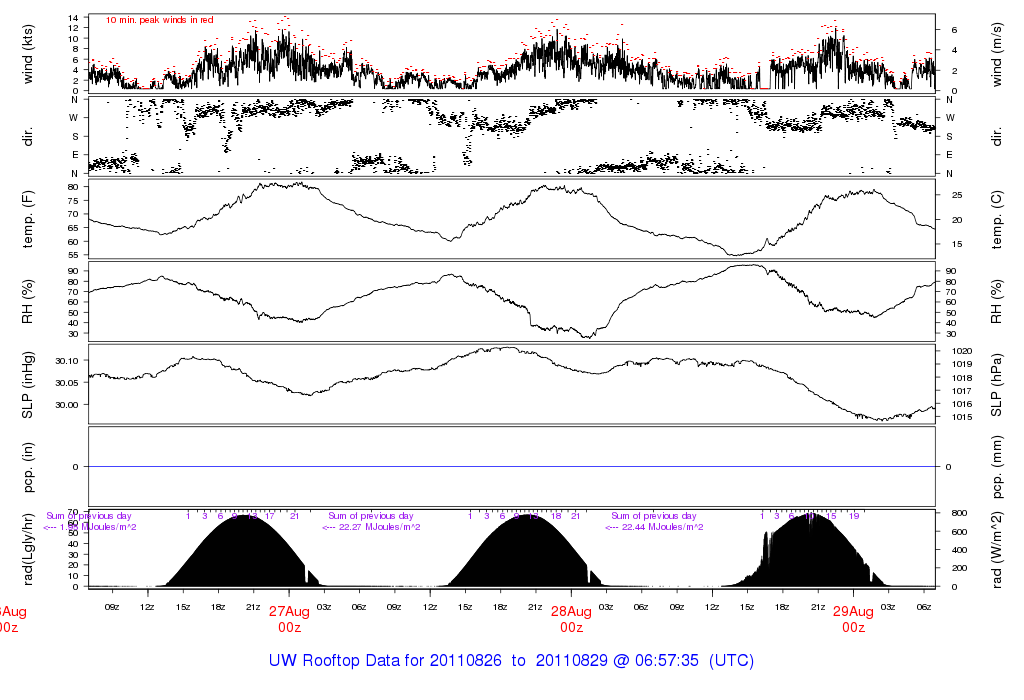
Task: Select the '200' tick on rad W/m^2 axis
Action: coord(959,568)
